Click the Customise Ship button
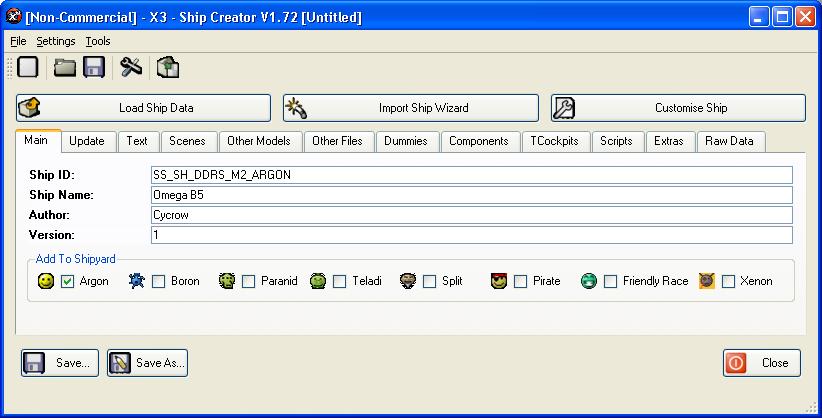 [x=678, y=108]
